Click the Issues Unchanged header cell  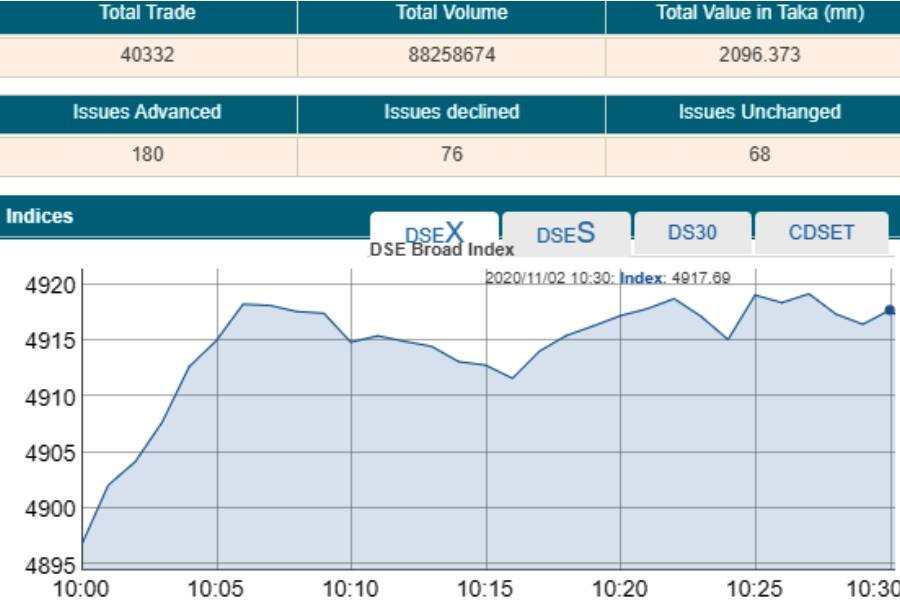[759, 112]
